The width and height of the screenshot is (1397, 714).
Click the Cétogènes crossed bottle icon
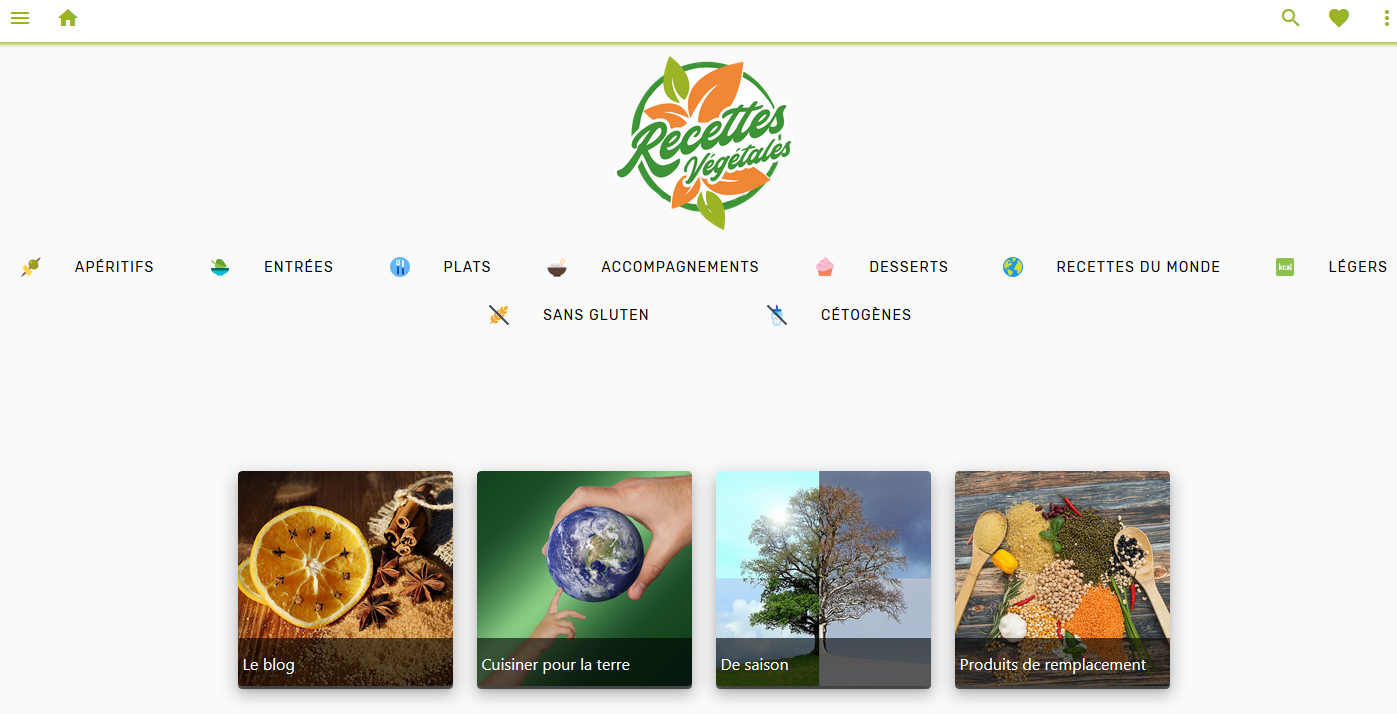777,315
